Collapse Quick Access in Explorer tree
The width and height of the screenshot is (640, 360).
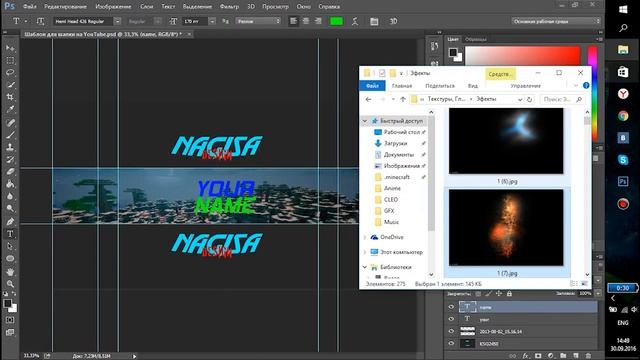point(365,121)
